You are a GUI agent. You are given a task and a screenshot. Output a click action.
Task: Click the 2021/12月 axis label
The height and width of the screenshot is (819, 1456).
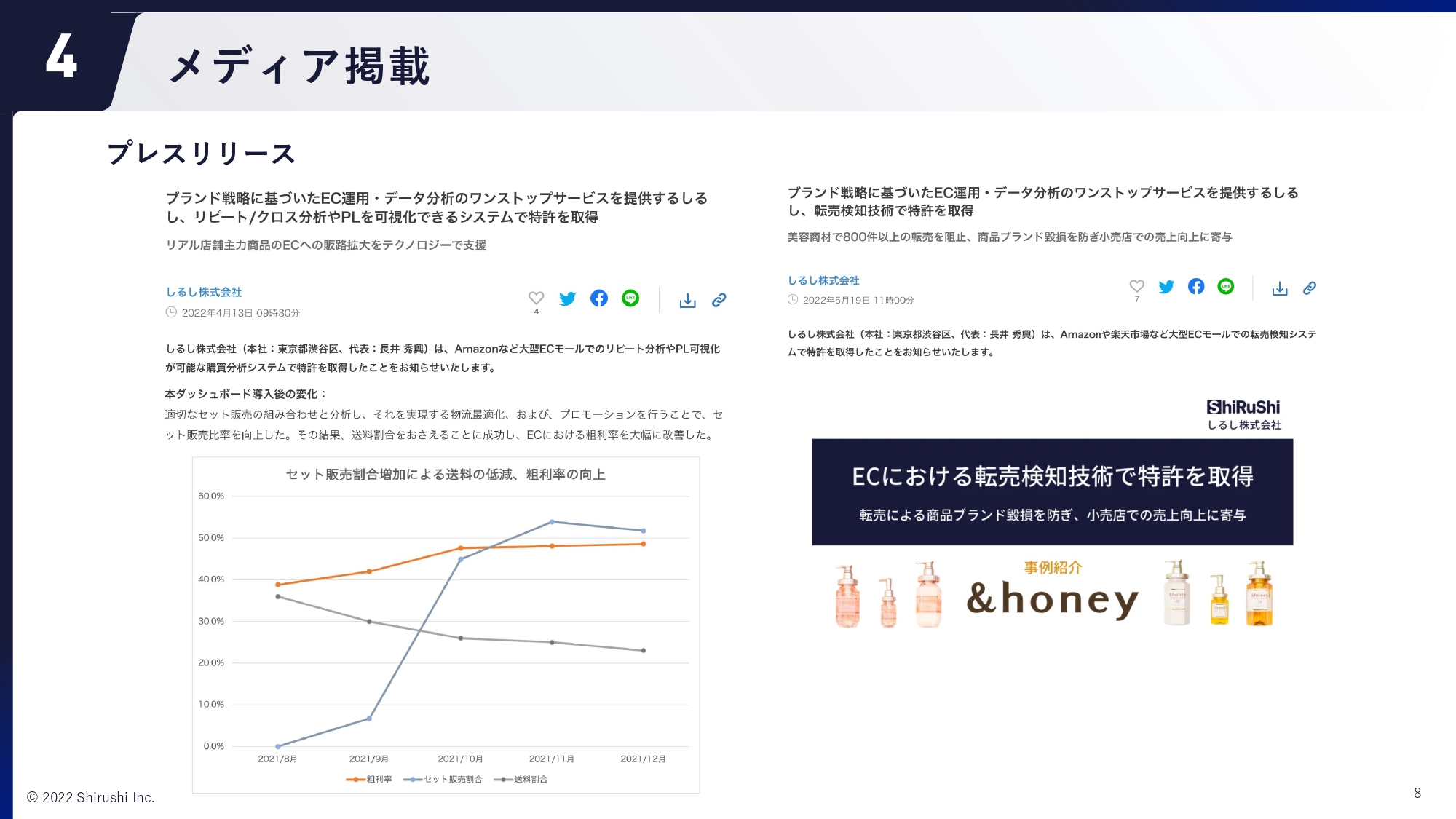pyautogui.click(x=643, y=759)
